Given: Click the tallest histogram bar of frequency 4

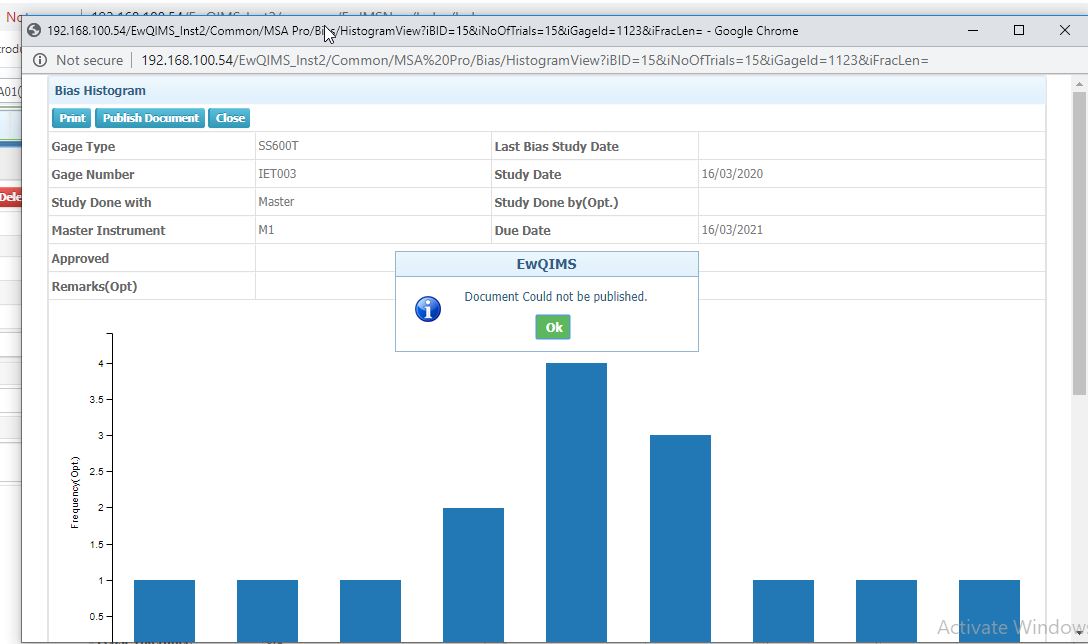Looking at the screenshot, I should [x=577, y=502].
